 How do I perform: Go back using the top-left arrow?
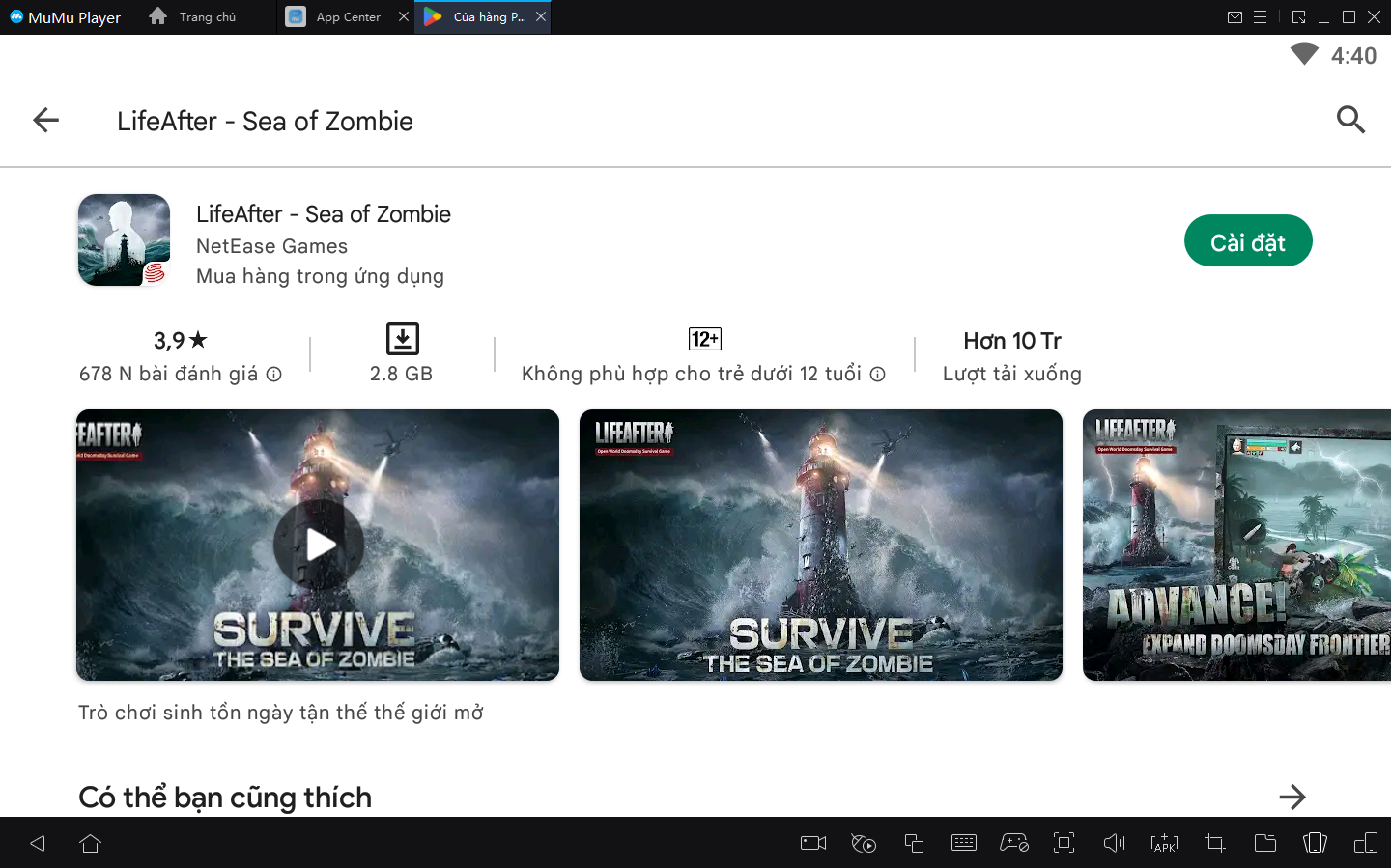coord(45,121)
